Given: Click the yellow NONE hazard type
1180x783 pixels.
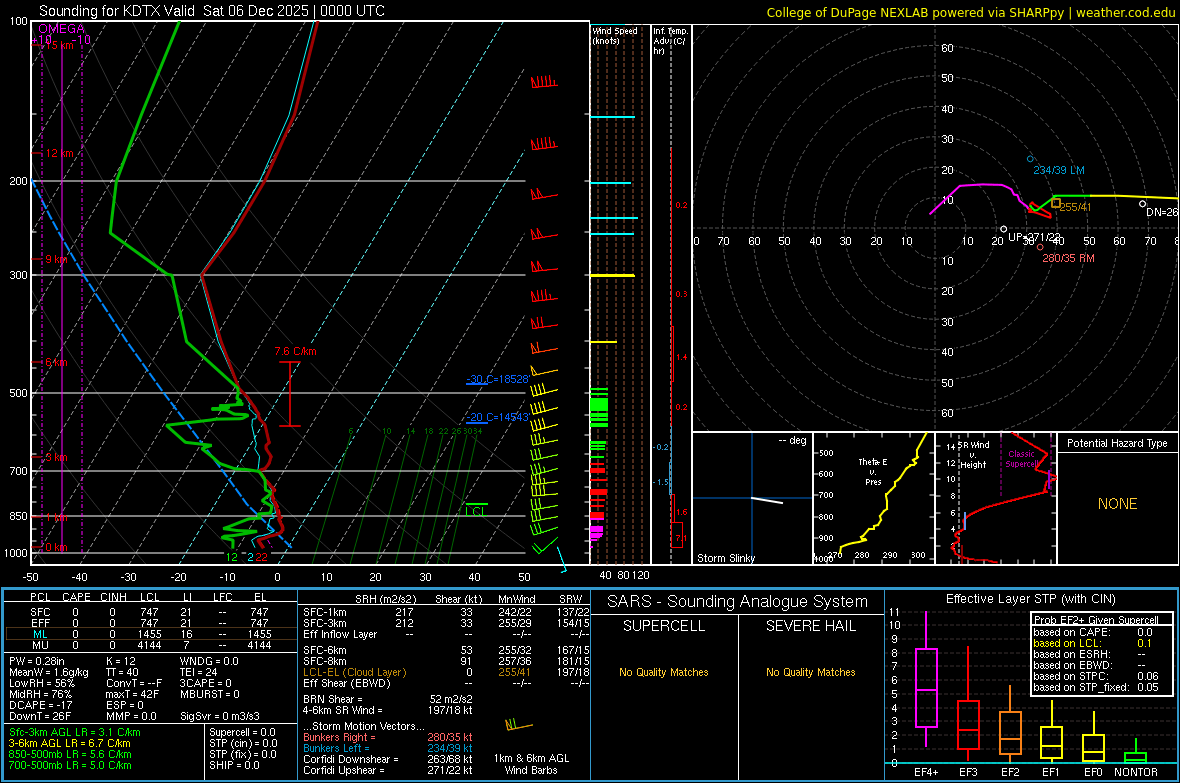Looking at the screenshot, I should 1117,504.
